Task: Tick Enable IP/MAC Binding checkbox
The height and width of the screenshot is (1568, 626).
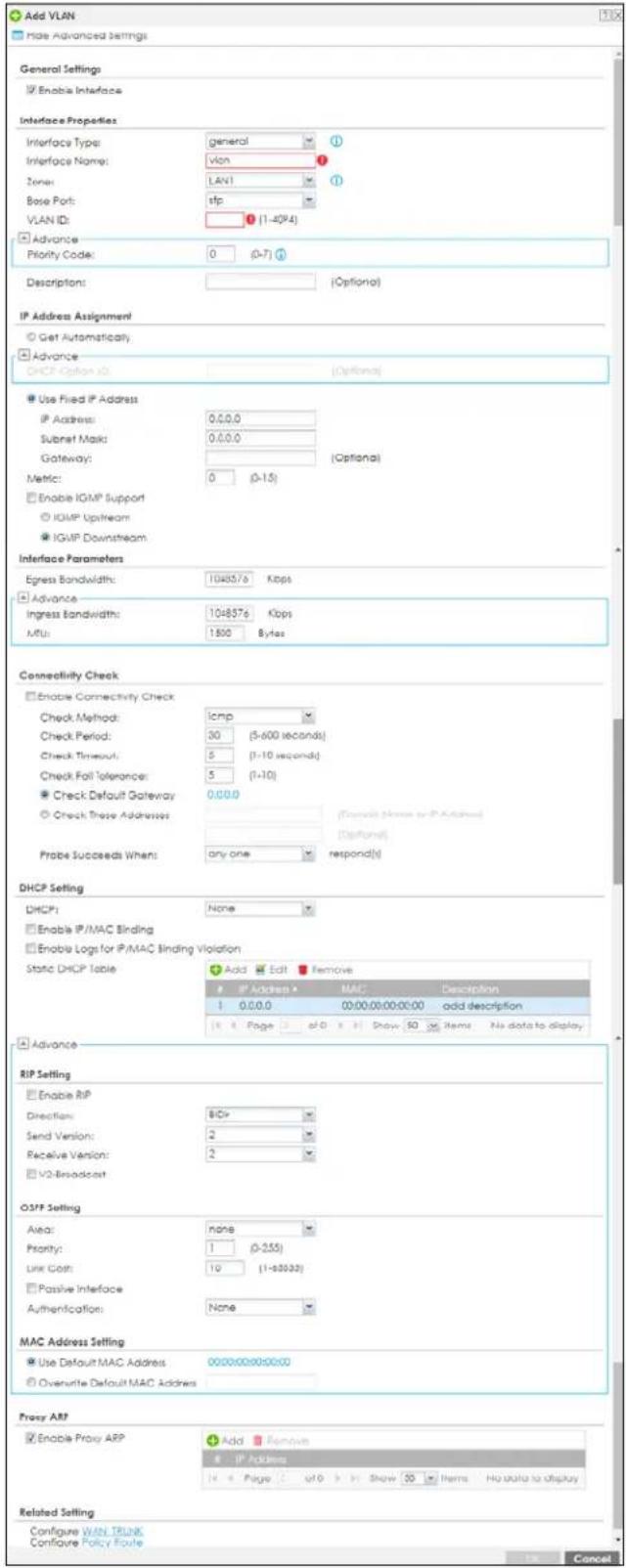Action: pos(31,929)
